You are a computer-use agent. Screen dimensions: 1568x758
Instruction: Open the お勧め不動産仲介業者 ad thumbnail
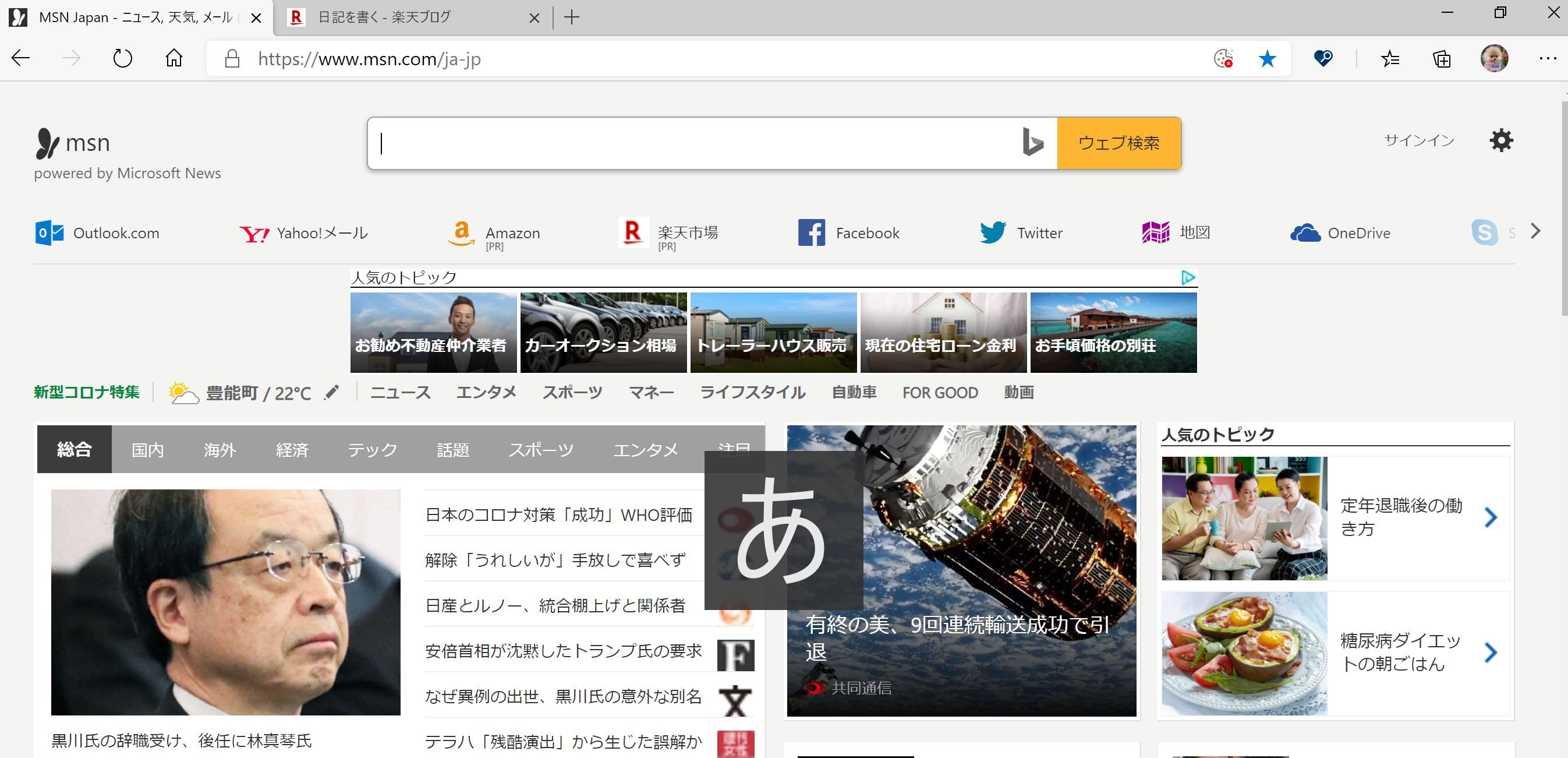coord(433,333)
